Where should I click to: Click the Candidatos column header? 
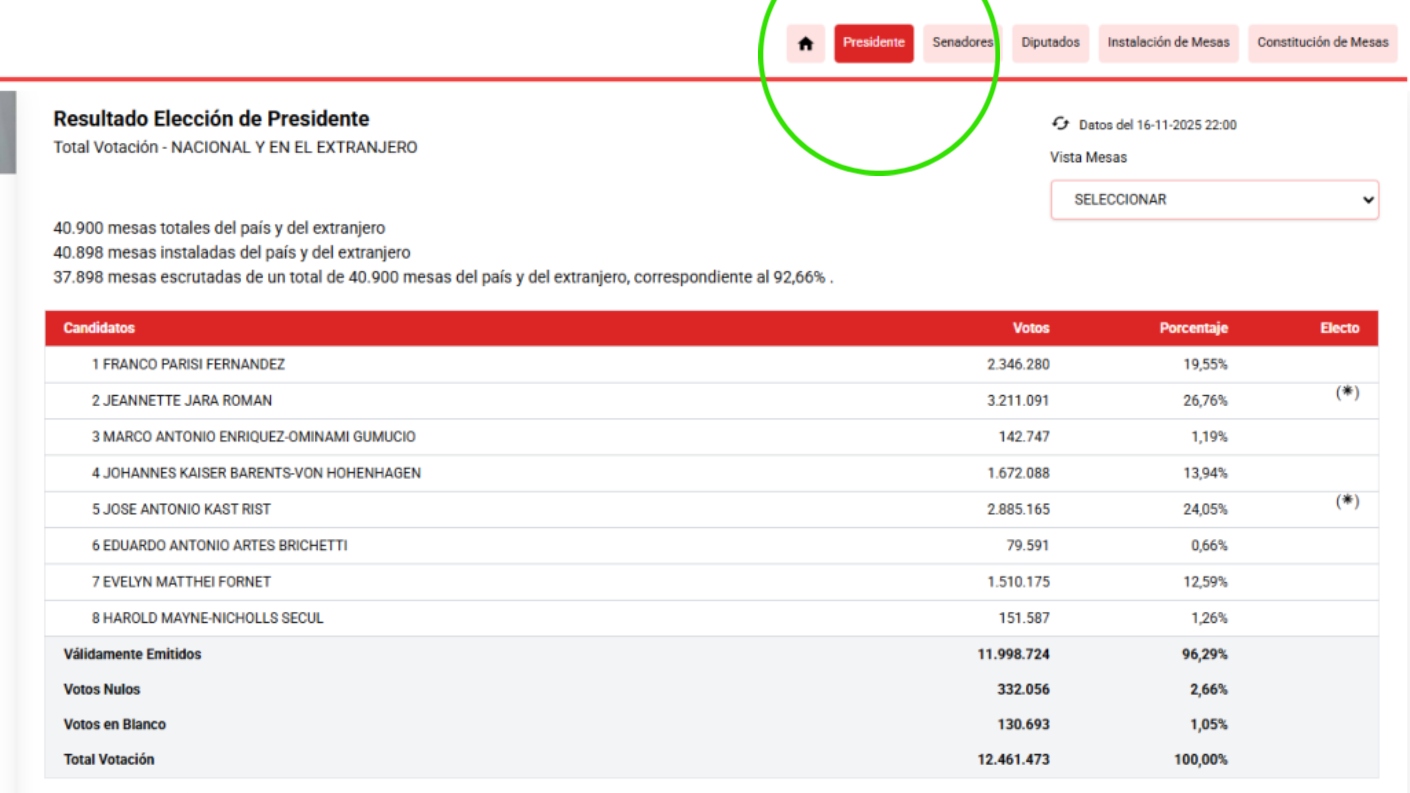[99, 328]
